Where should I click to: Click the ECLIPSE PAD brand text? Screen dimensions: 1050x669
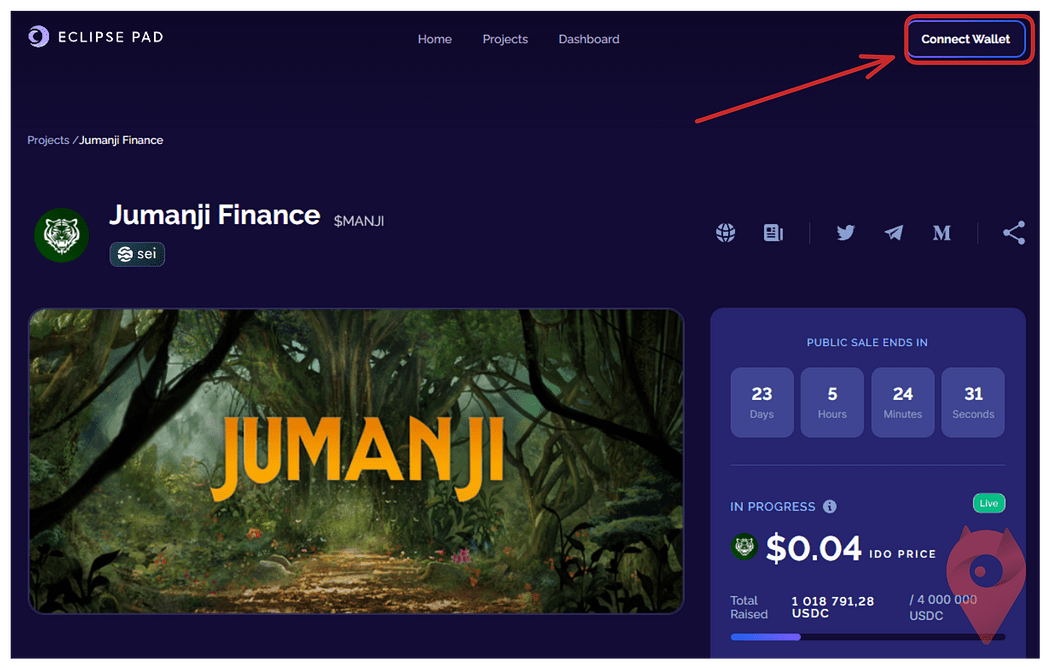[110, 37]
